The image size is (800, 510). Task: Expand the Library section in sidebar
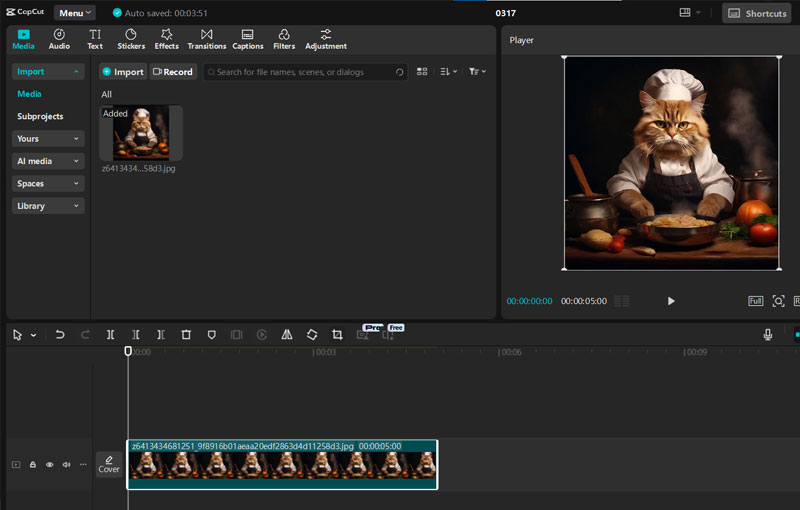[x=48, y=206]
